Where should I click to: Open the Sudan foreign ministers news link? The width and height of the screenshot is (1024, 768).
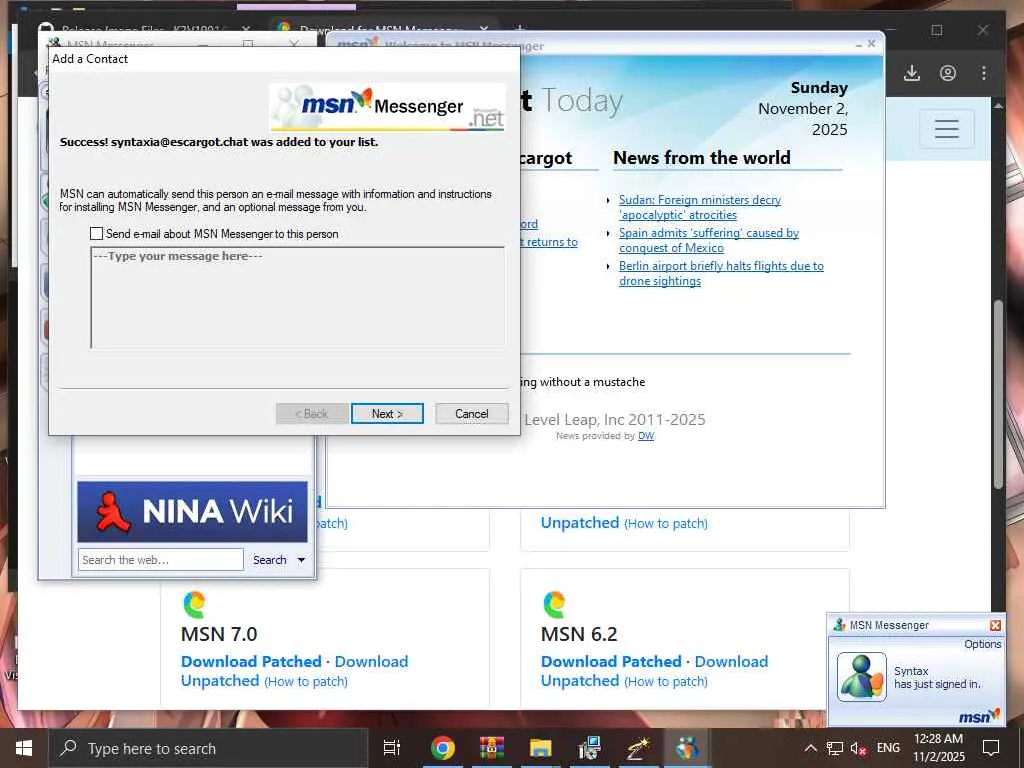[x=699, y=207]
